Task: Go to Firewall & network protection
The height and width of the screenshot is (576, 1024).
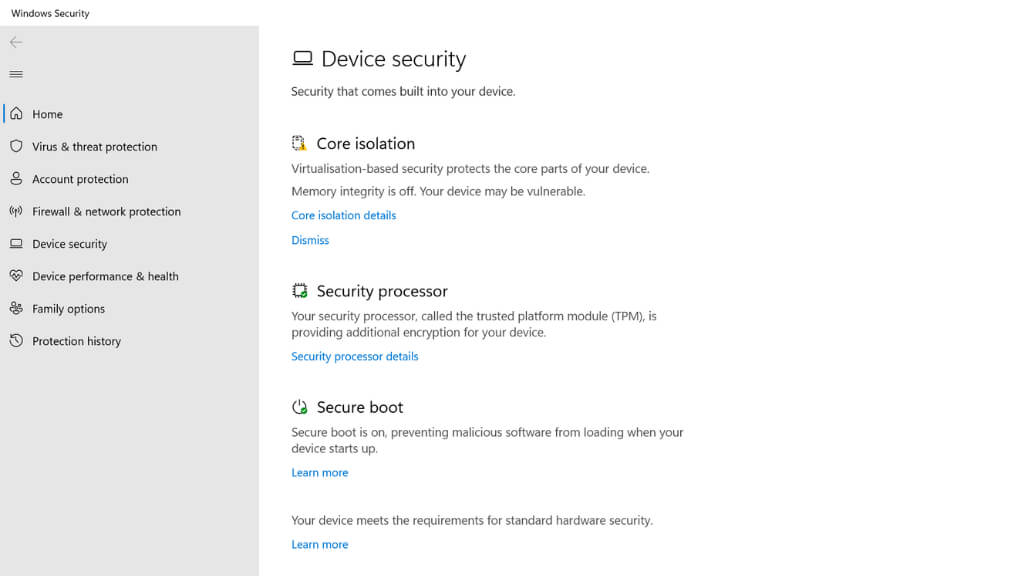Action: coord(106,211)
